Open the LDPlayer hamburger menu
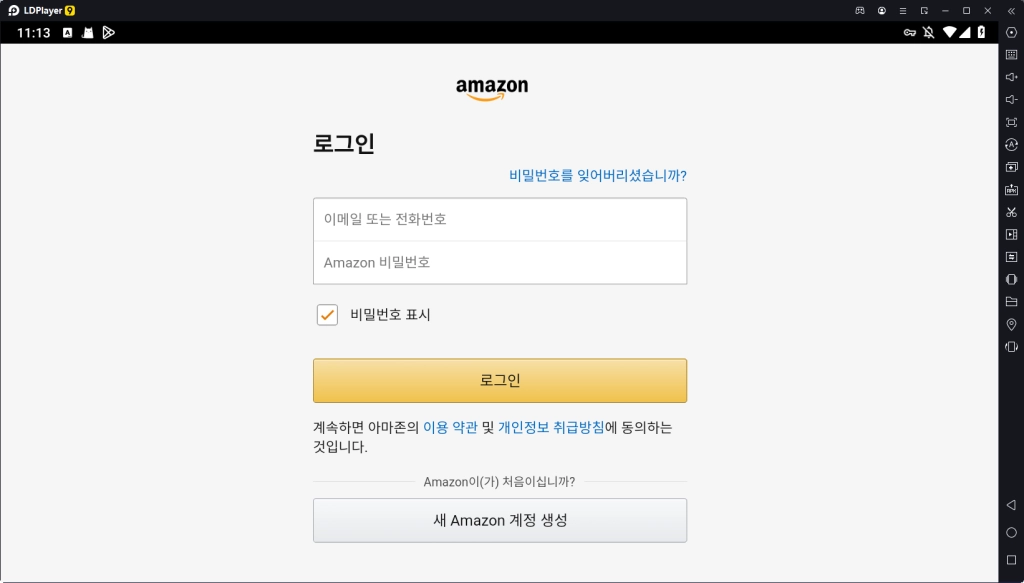This screenshot has height=583, width=1024. (903, 10)
